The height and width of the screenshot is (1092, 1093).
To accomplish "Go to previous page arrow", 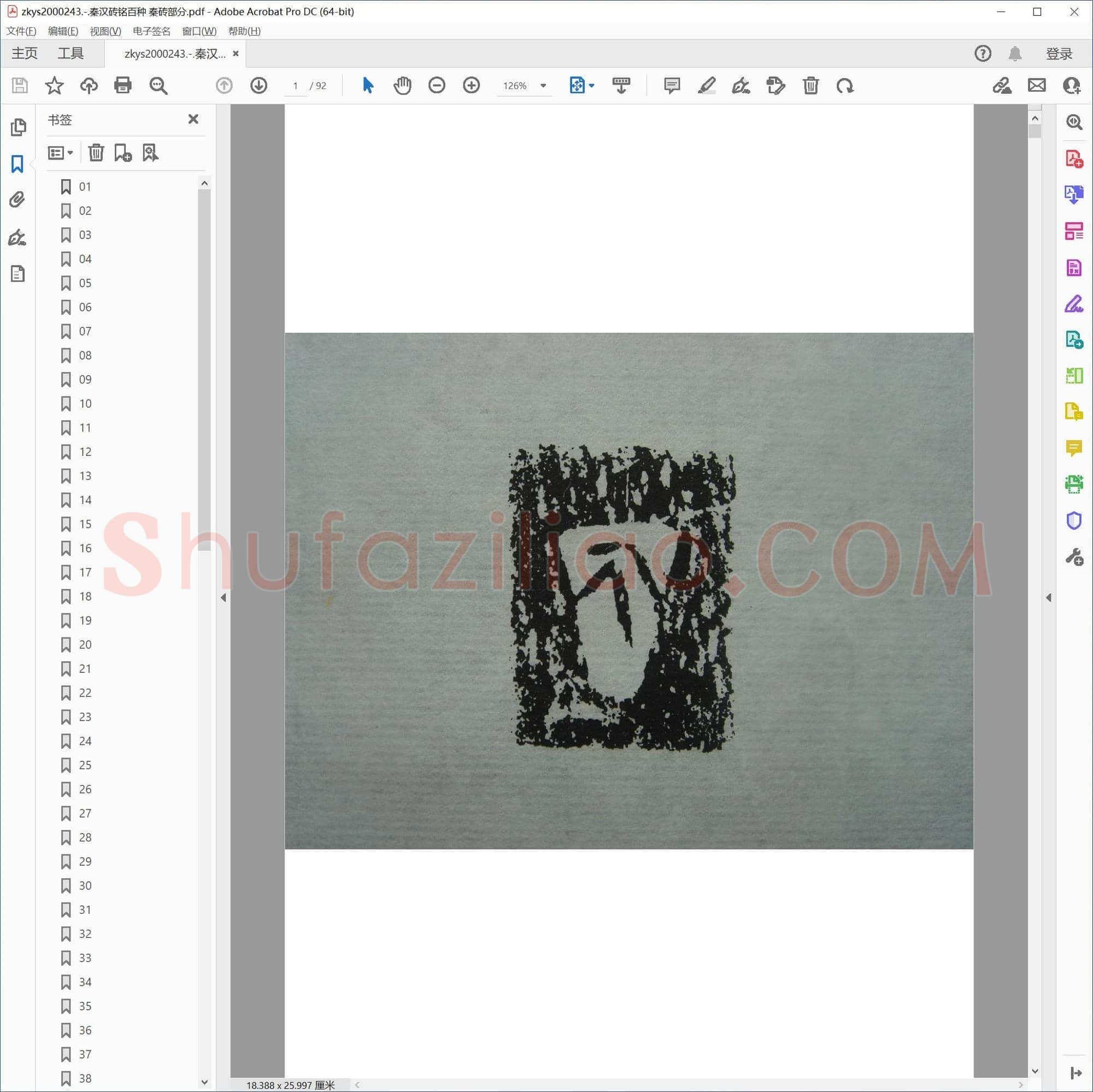I will click(224, 85).
